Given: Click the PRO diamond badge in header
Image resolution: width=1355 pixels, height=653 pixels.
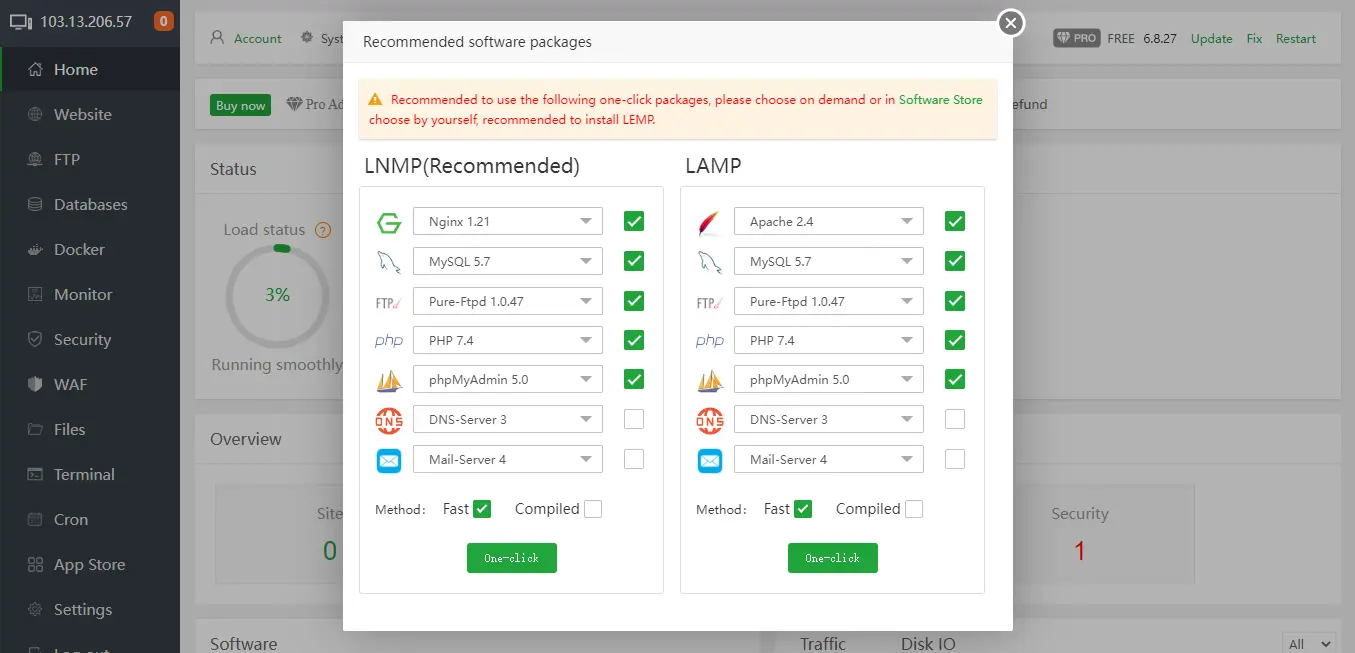Looking at the screenshot, I should pyautogui.click(x=1077, y=38).
